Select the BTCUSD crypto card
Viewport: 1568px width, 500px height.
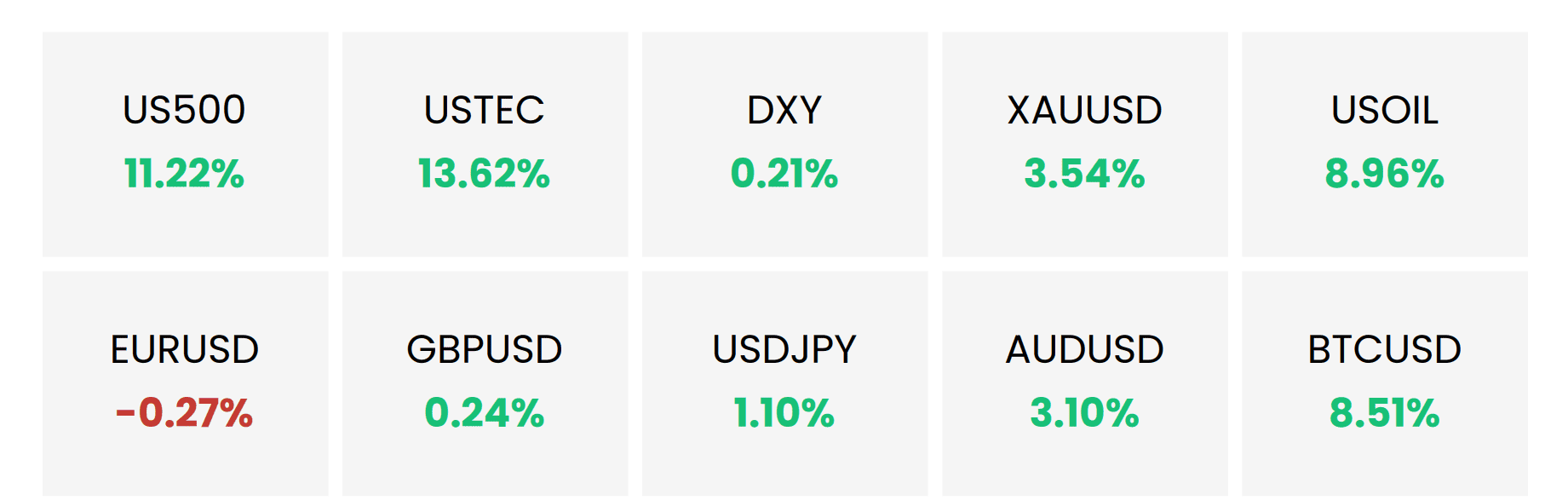pos(1384,383)
